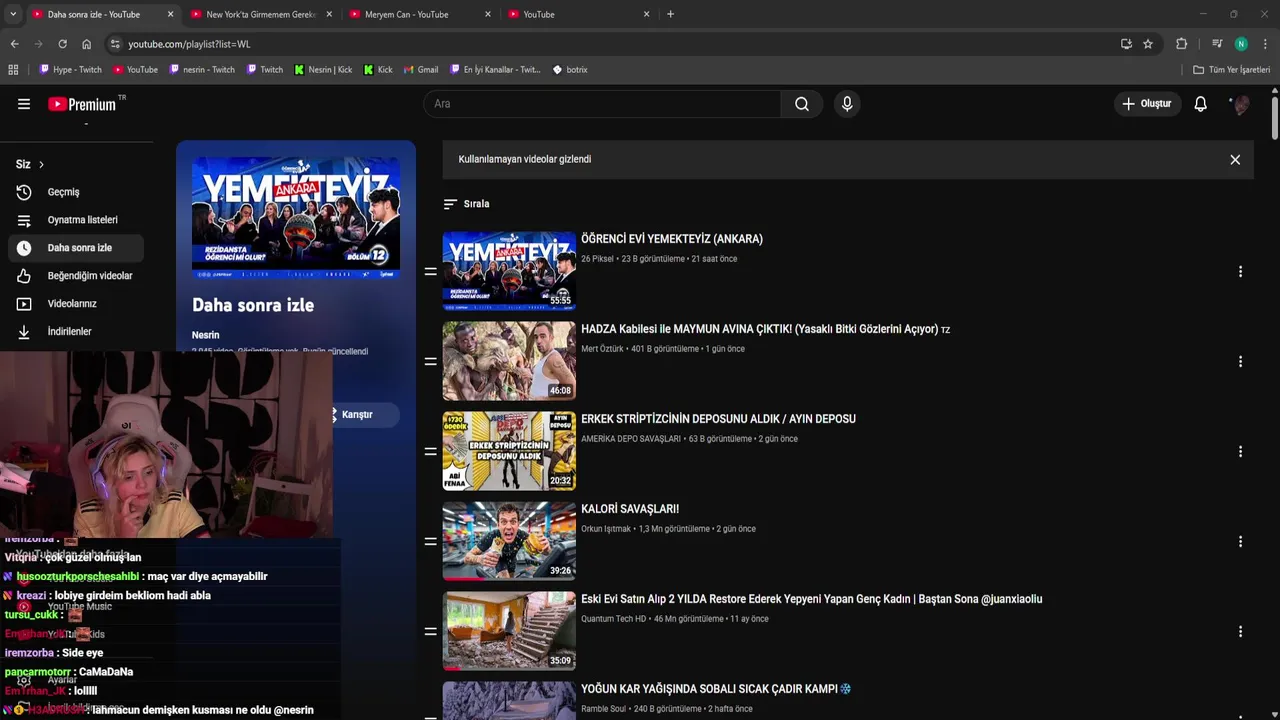Open İndirilenler in sidebar
Screen dimensions: 1280x720
[x=76, y=332]
